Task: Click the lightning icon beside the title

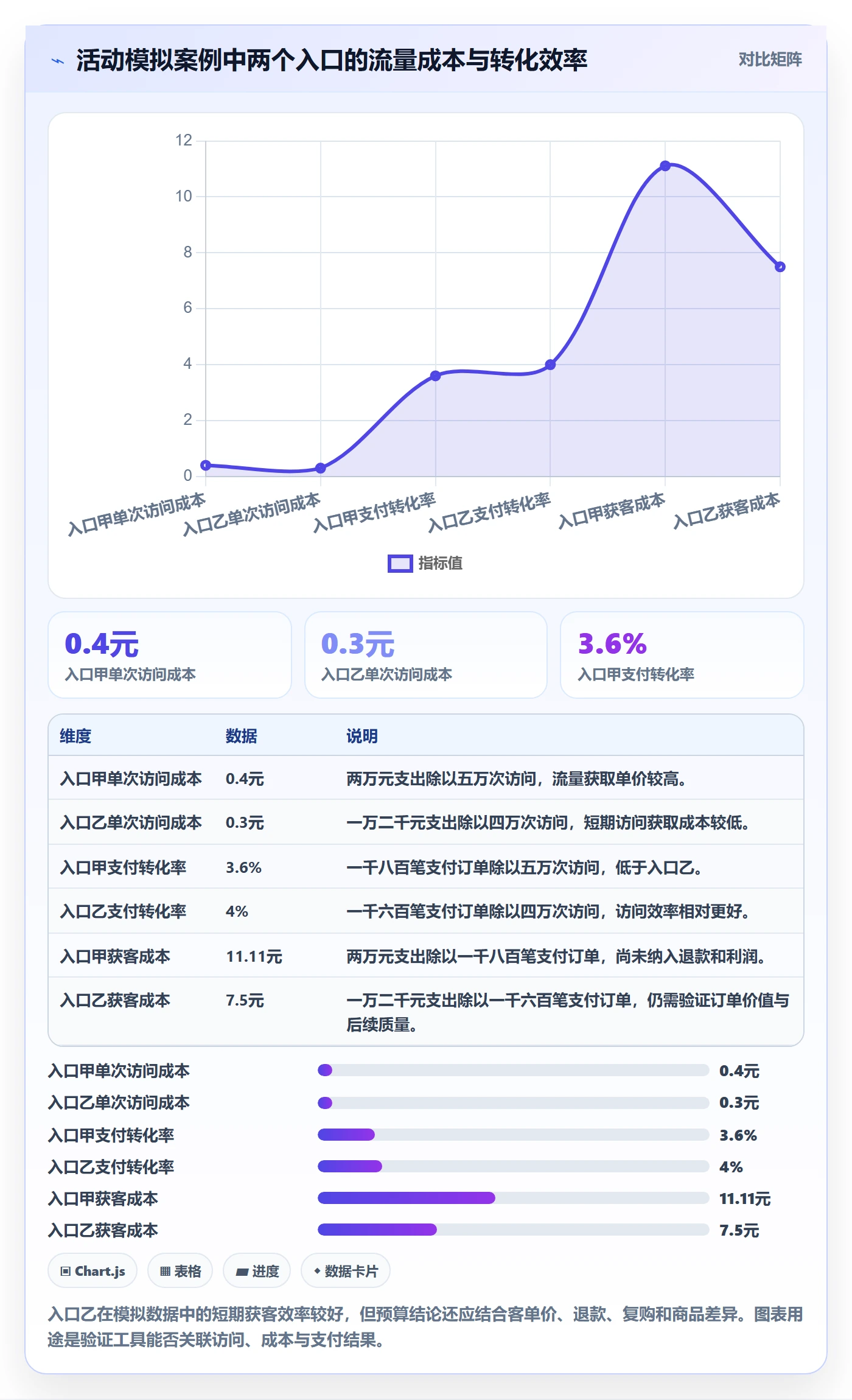Action: point(58,61)
